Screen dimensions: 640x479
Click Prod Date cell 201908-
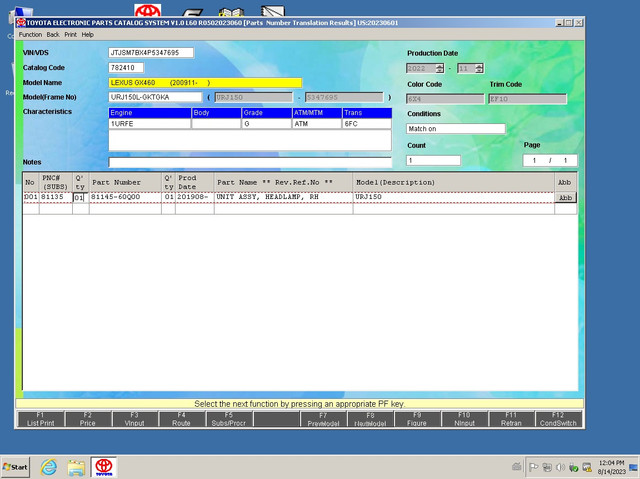point(193,197)
